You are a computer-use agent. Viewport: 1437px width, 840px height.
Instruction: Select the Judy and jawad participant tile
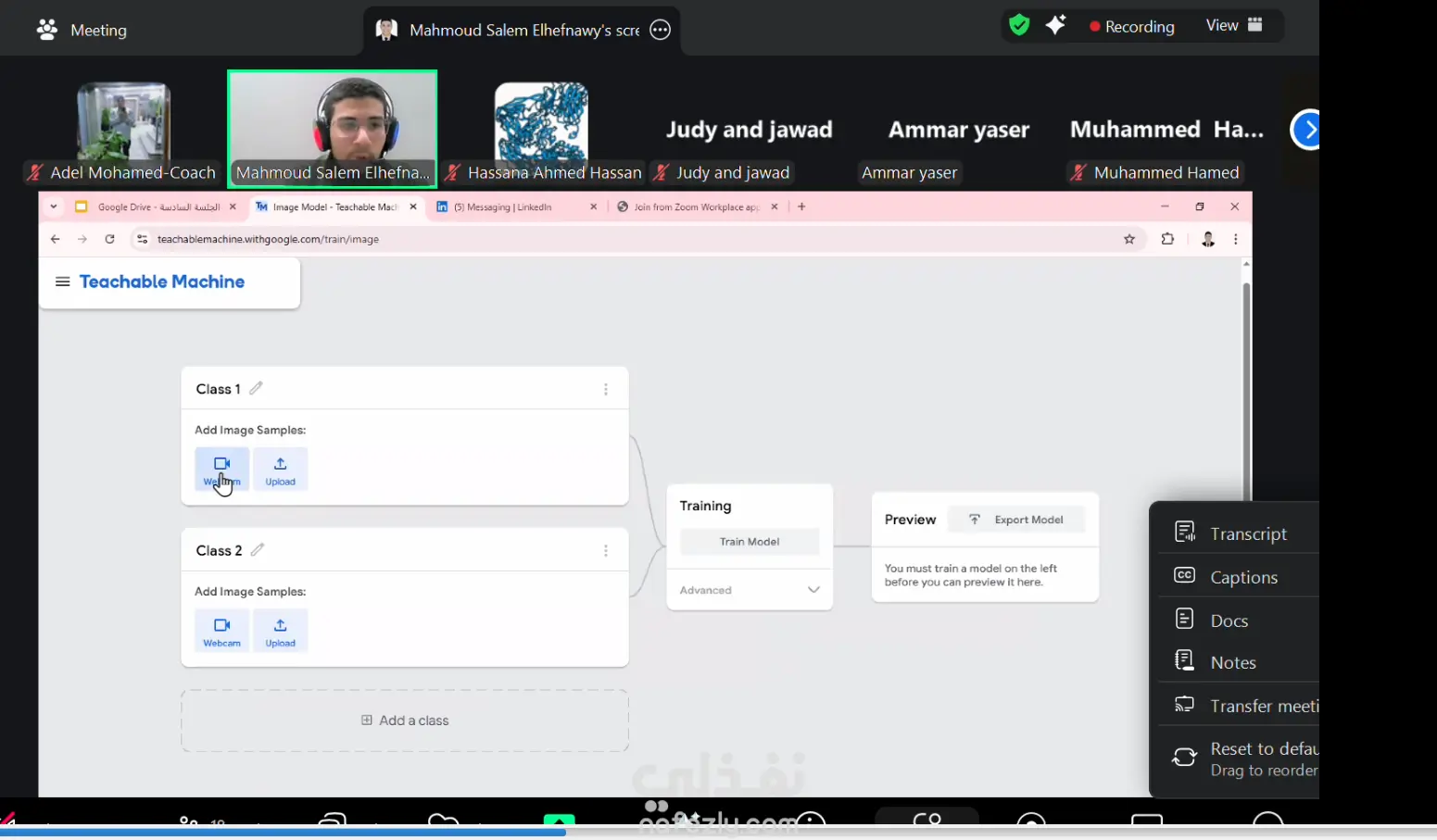coord(750,129)
